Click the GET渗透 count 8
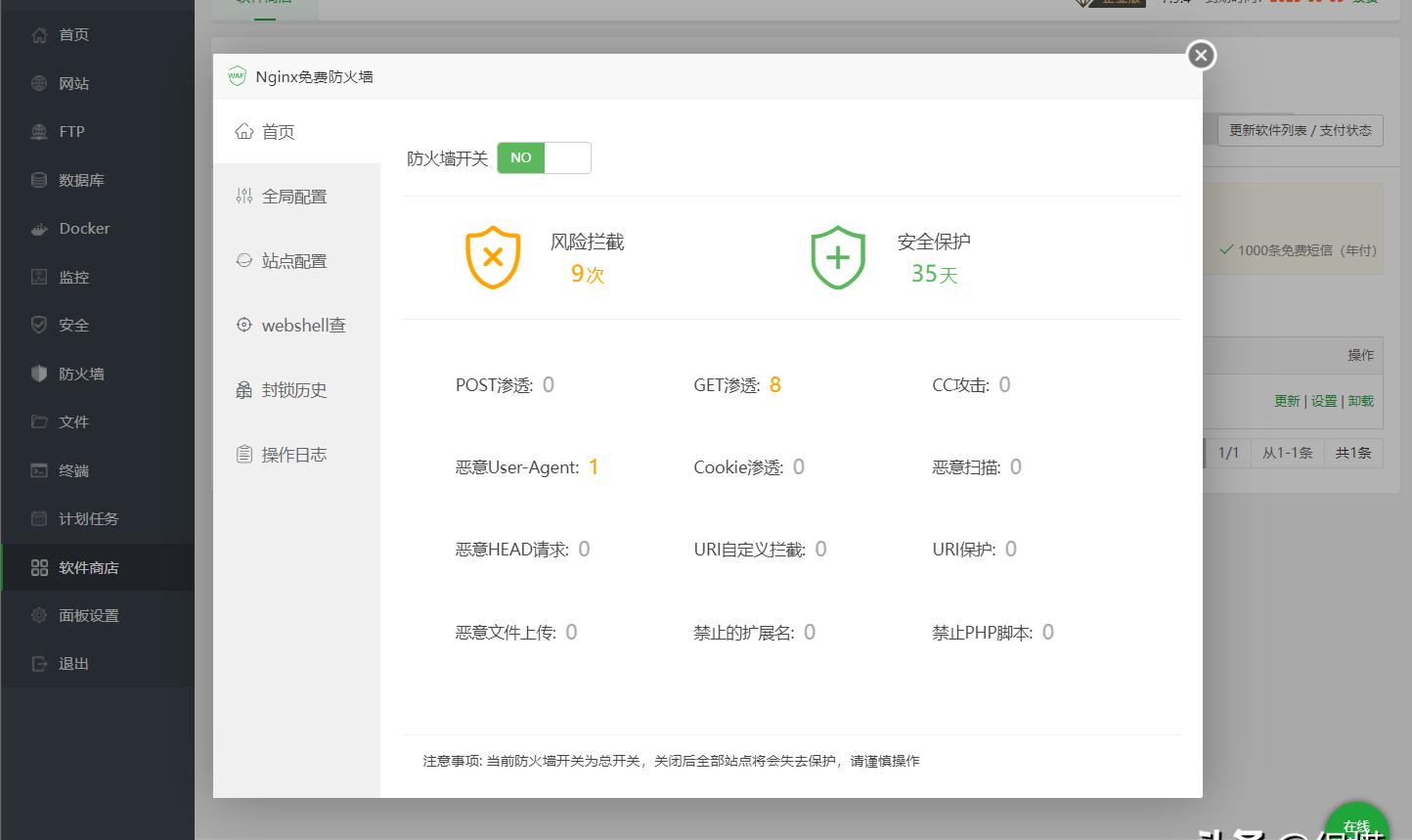The width and height of the screenshot is (1412, 840). [x=774, y=384]
